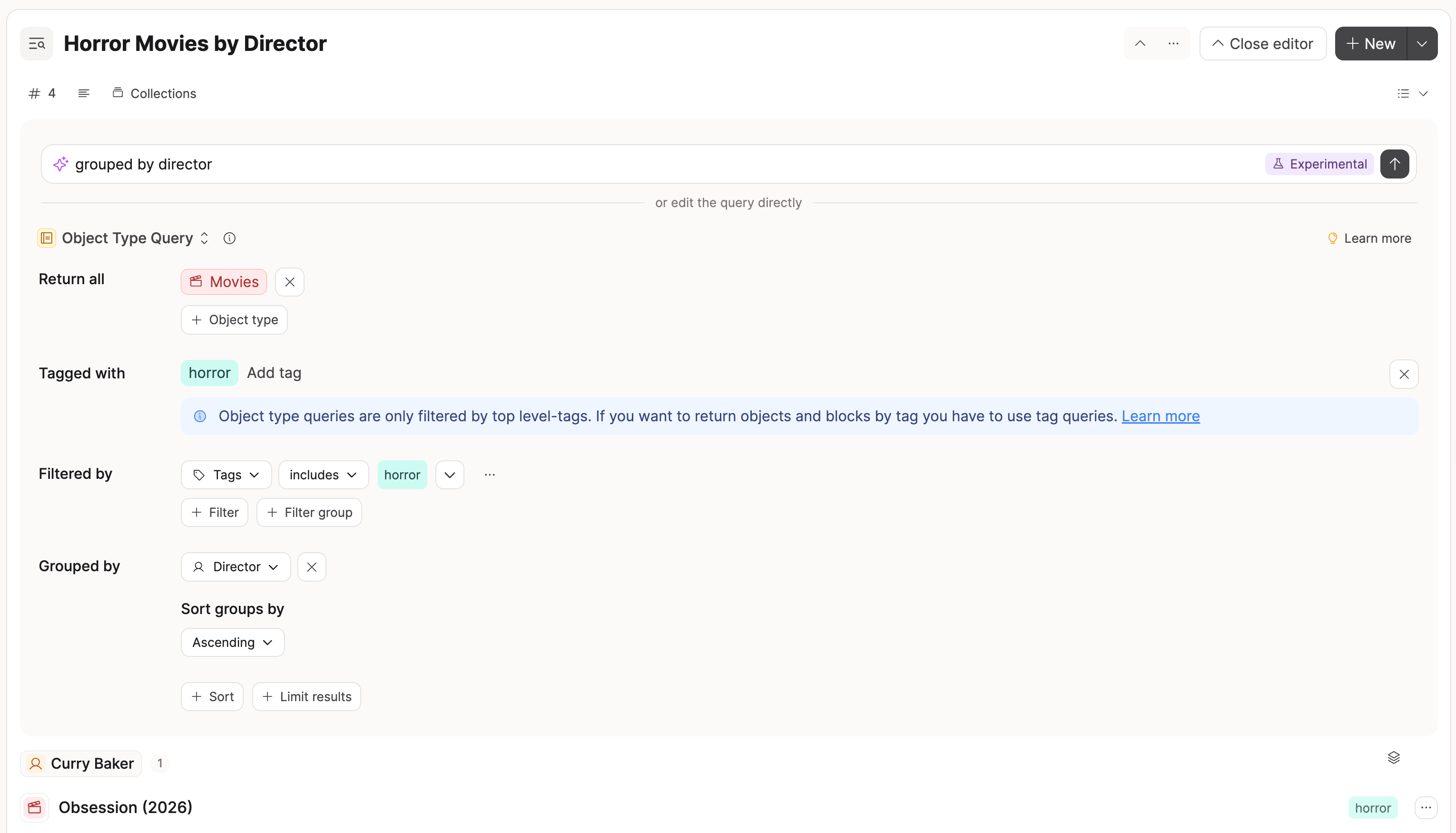This screenshot has height=833, width=1456.
Task: Click the horror tag in Tagged with
Action: (x=209, y=373)
